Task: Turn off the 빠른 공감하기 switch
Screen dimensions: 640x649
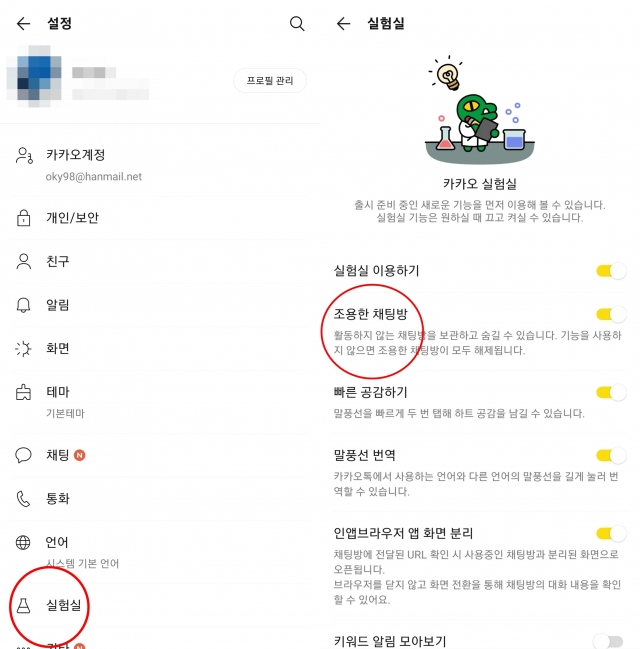Action: click(611, 392)
